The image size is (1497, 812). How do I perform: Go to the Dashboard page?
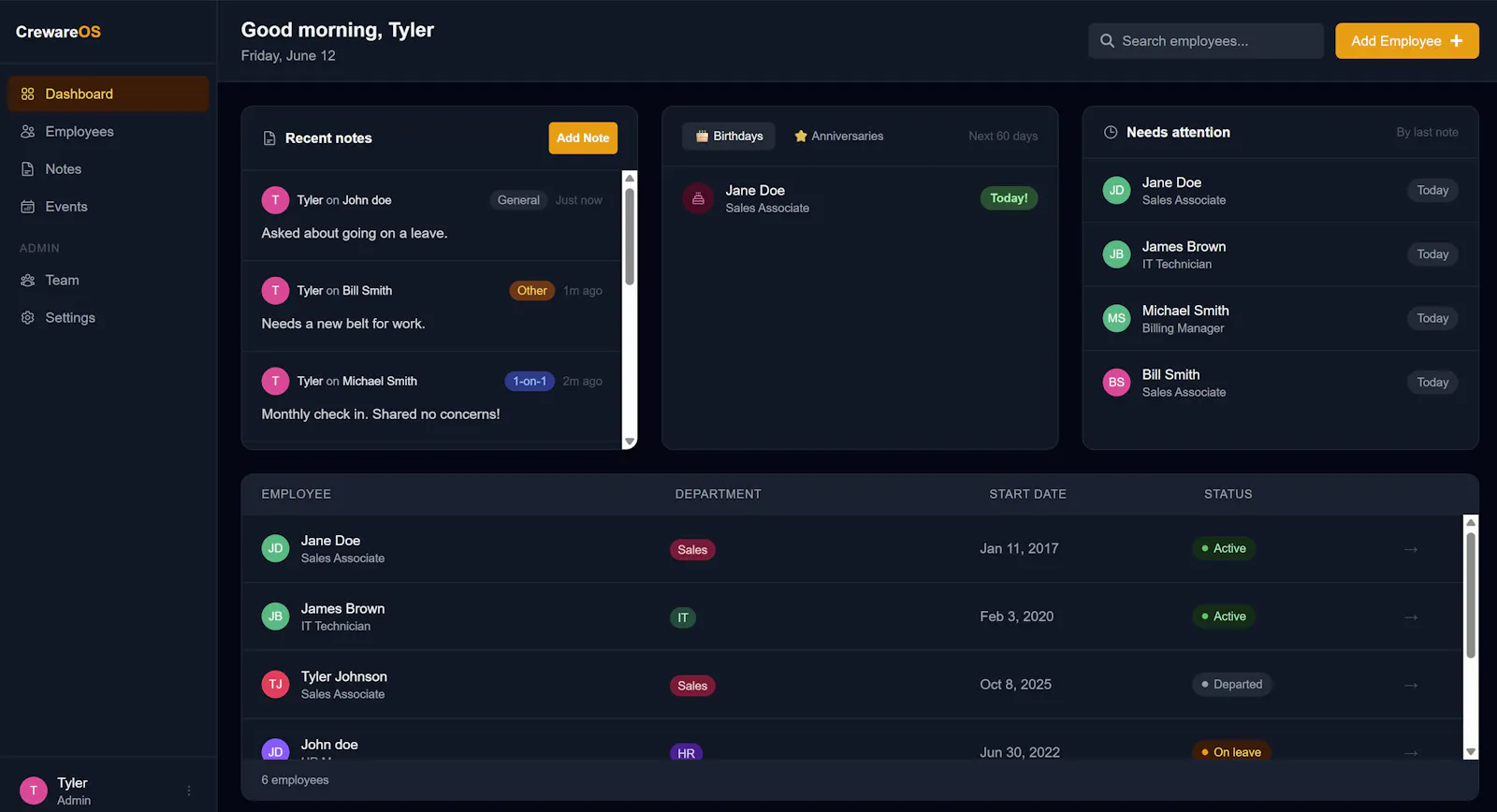click(x=109, y=94)
